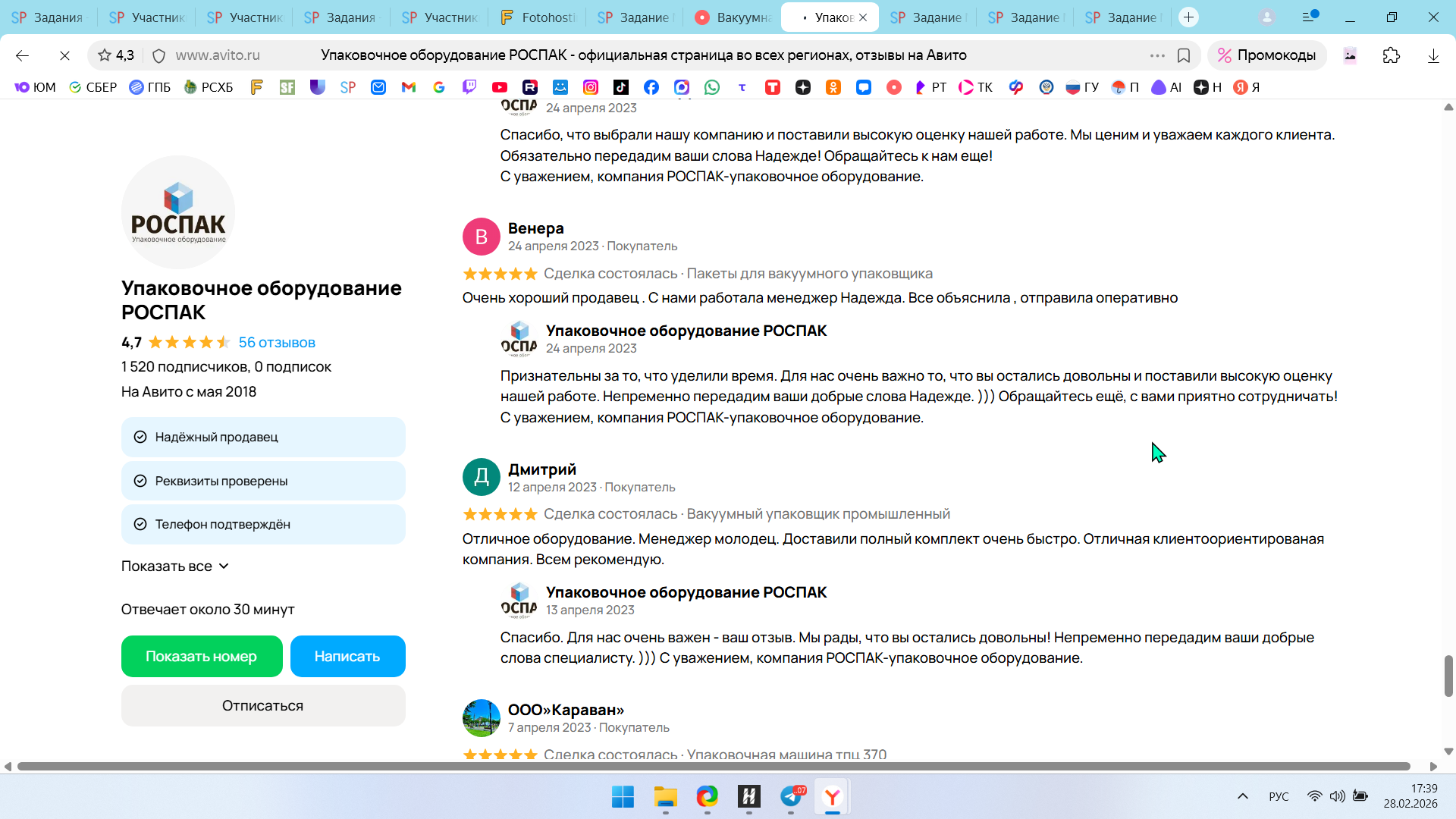
Task: Click the horizontal scrollbar at the bottom
Action: pyautogui.click(x=713, y=767)
